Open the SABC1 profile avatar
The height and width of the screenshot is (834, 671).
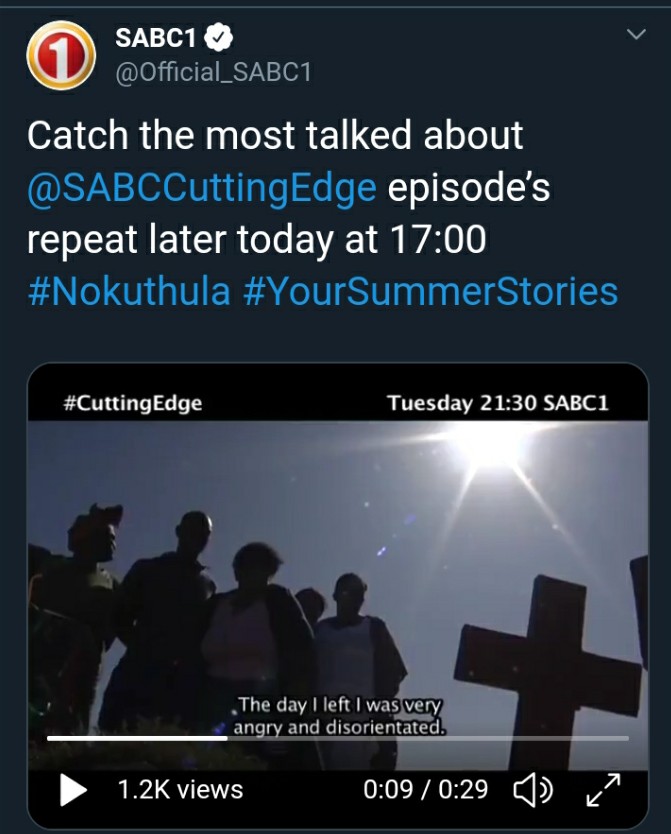click(61, 55)
